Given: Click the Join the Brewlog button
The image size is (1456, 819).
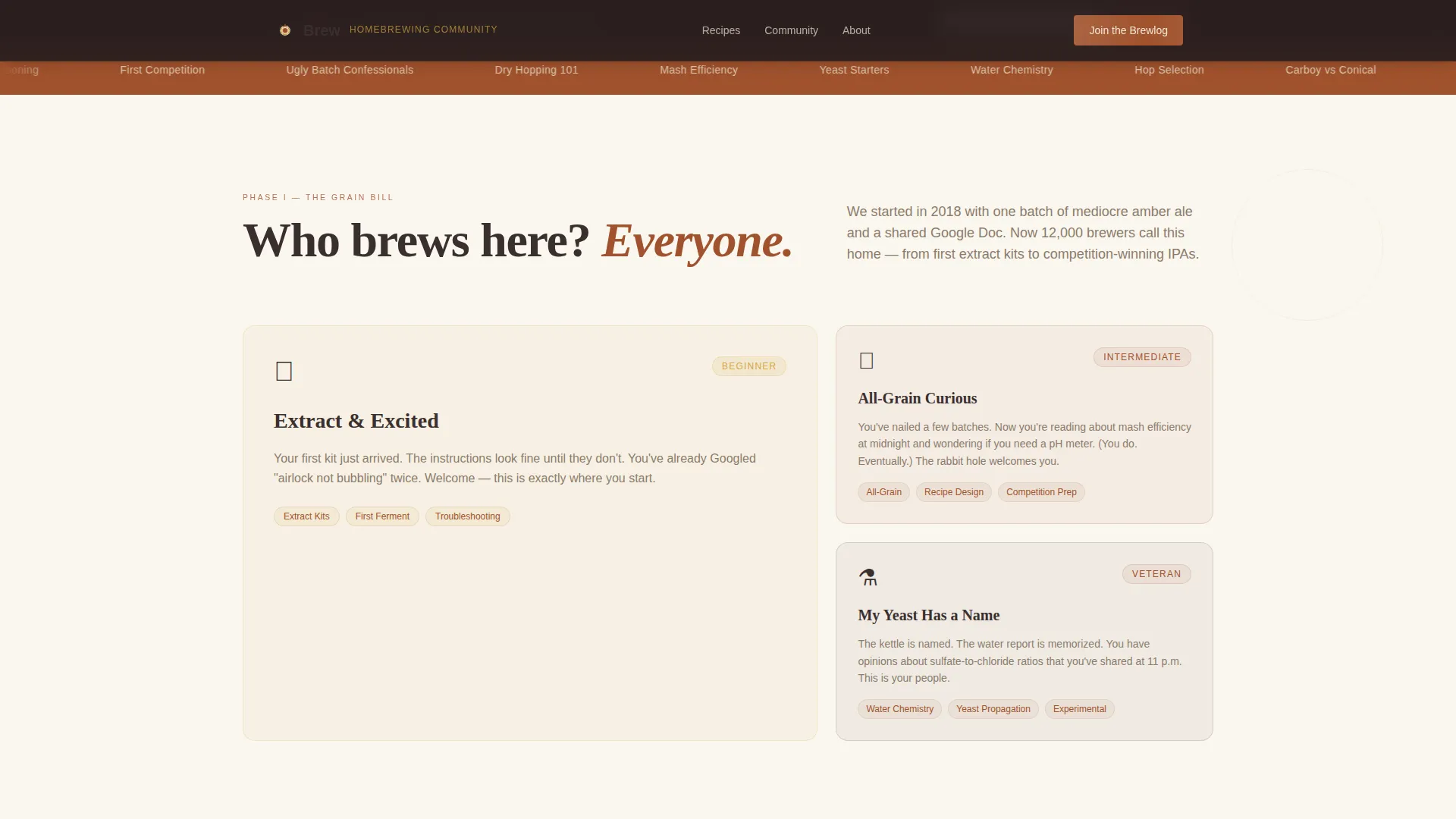Looking at the screenshot, I should (x=1128, y=30).
